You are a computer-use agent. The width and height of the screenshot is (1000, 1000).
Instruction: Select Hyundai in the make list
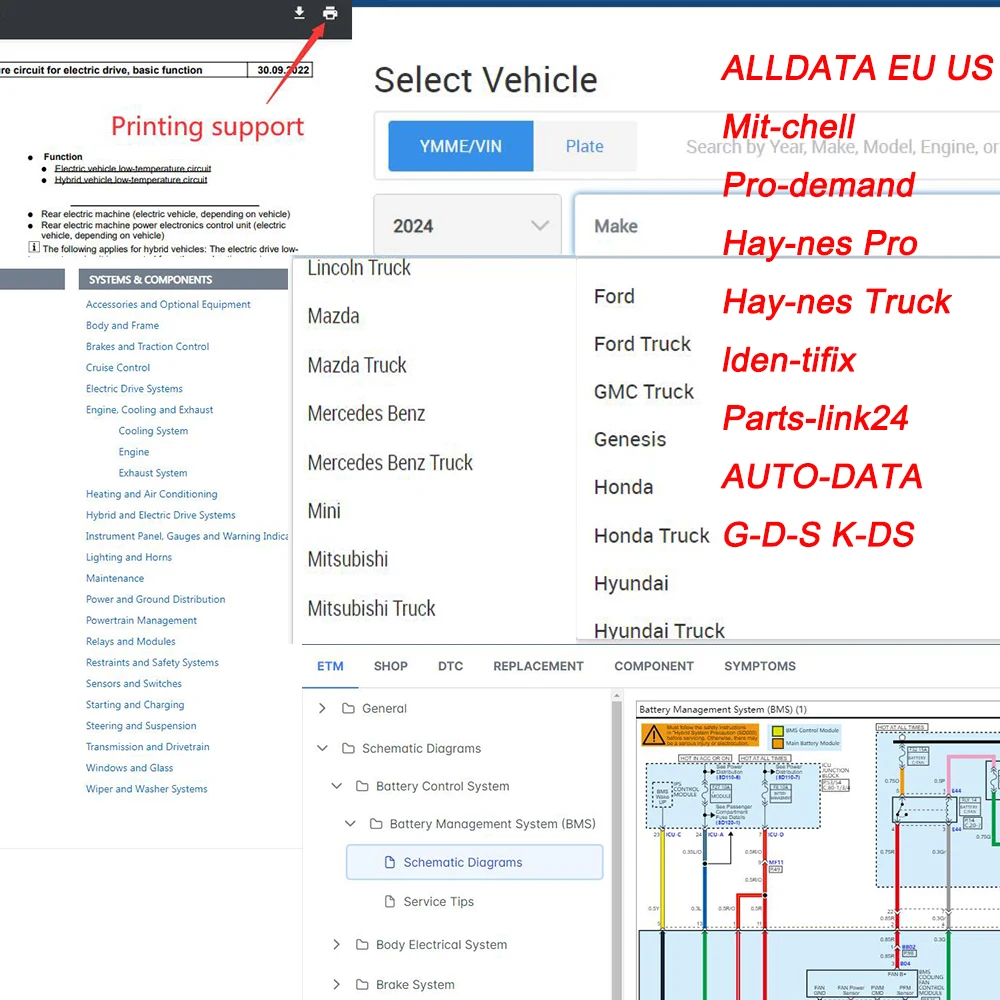(631, 583)
